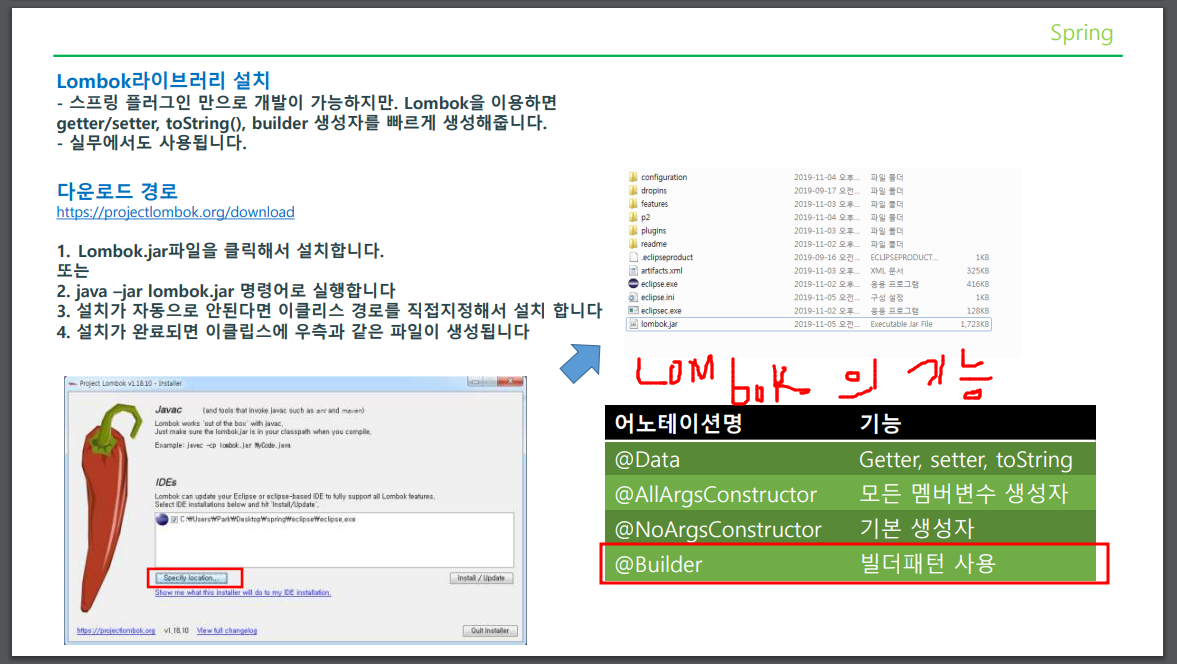Click the 128KB size of eclipsec.exe
Image resolution: width=1177 pixels, height=664 pixels.
[977, 311]
